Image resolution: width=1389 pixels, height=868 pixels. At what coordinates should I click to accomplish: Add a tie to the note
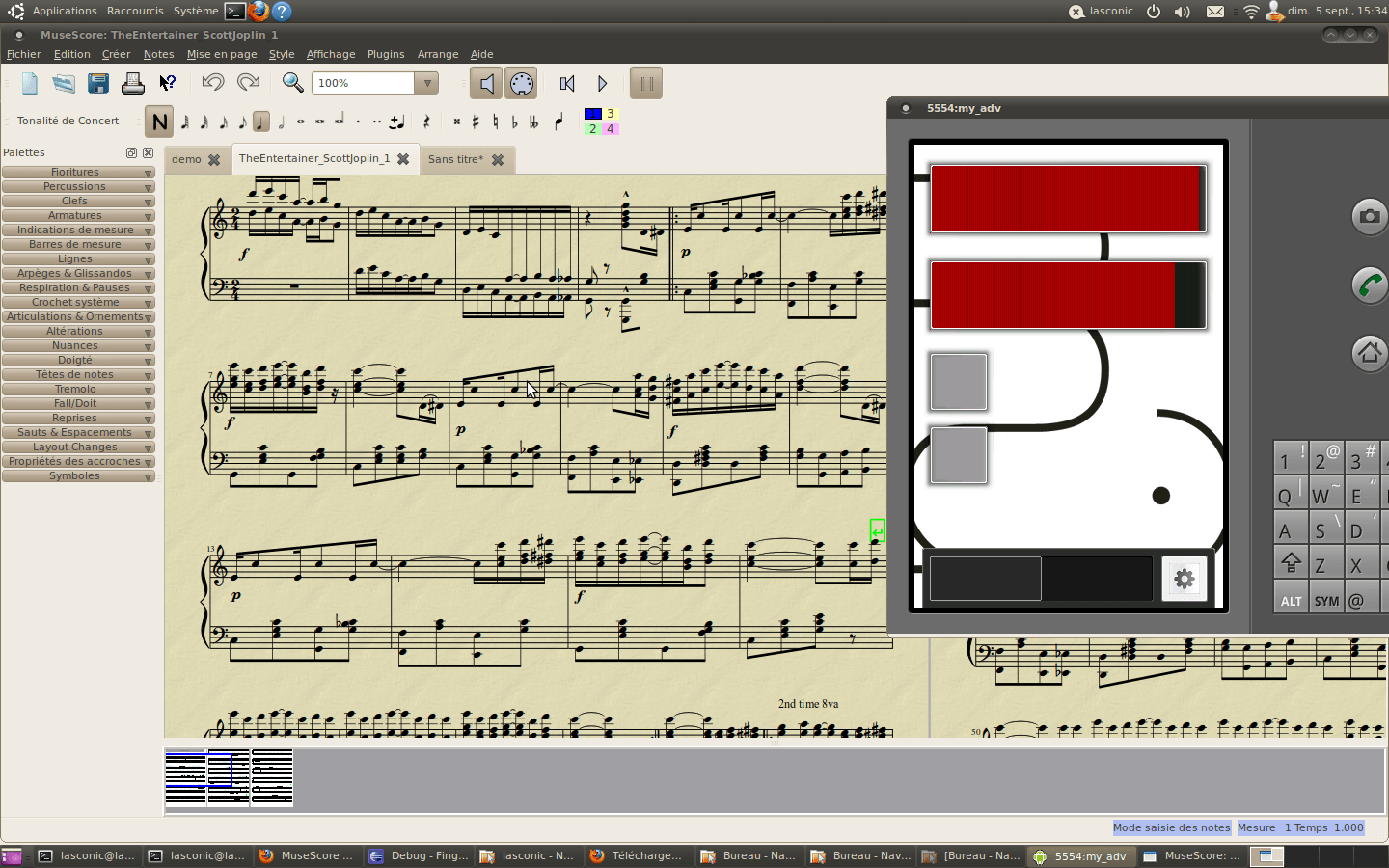(x=396, y=122)
